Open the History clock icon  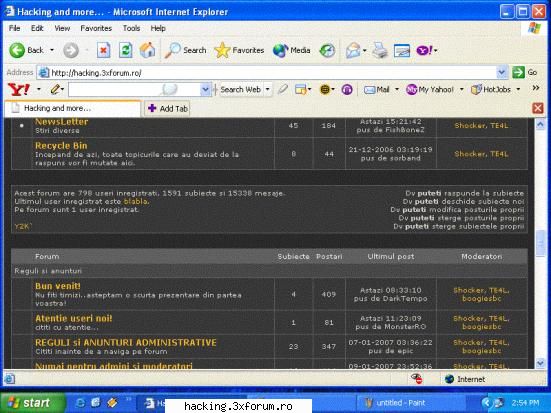(327, 50)
